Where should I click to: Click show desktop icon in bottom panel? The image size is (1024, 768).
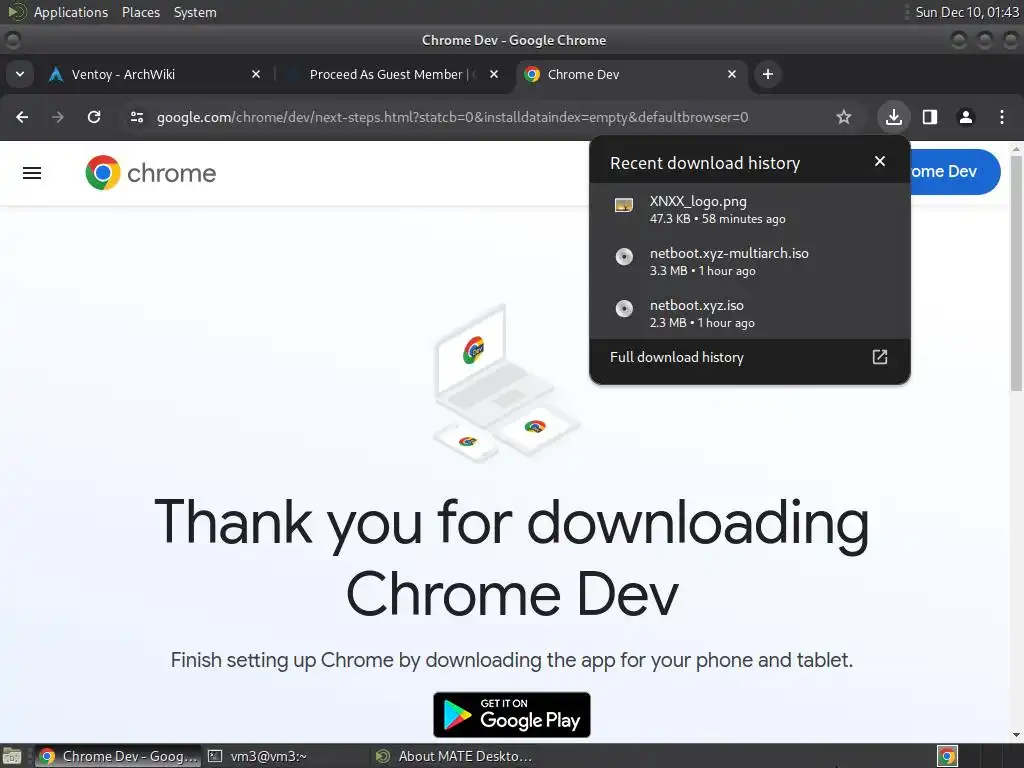(11, 756)
